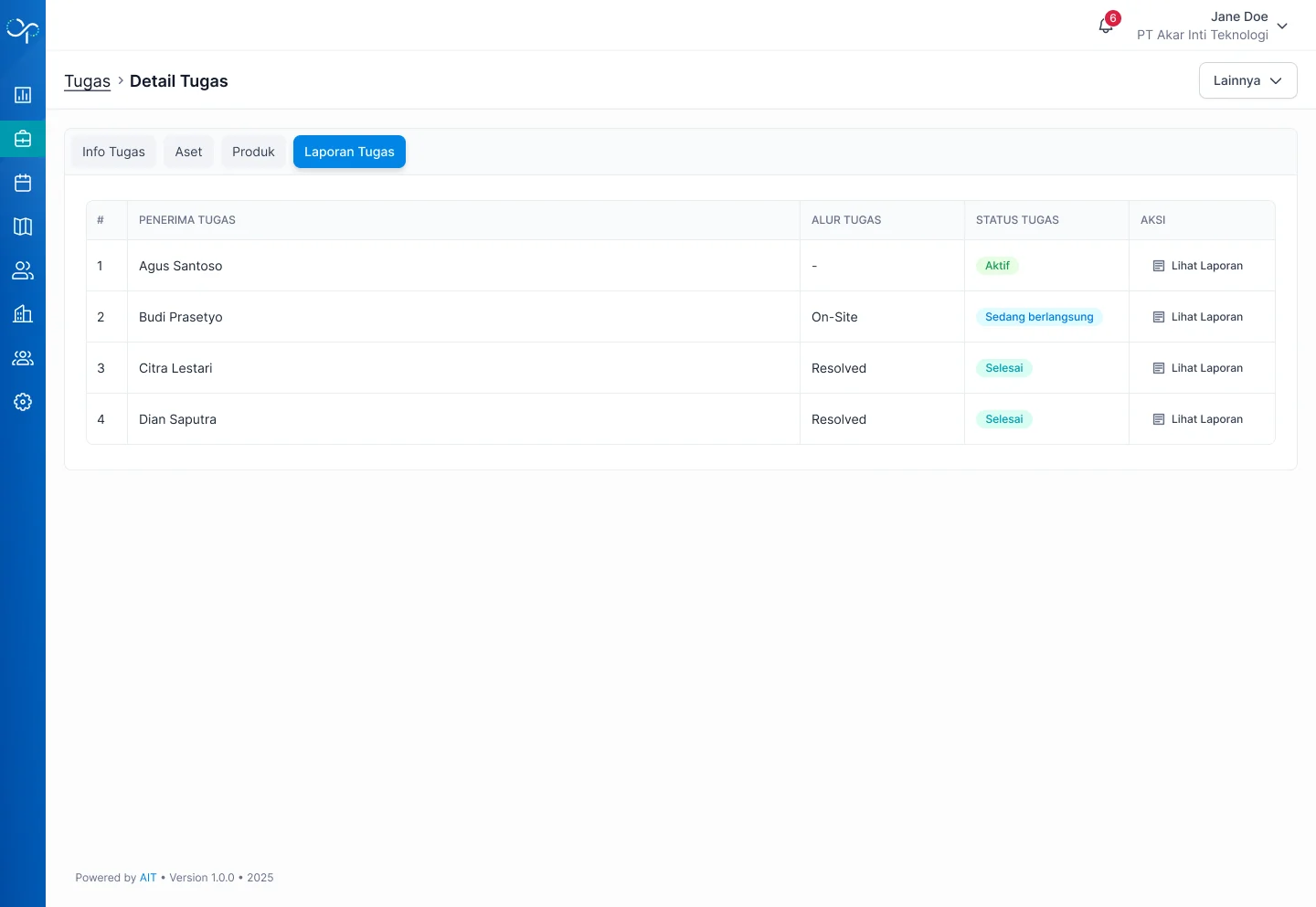Click the Aktif status badge
Viewport: 1316px width, 907px height.
997,266
